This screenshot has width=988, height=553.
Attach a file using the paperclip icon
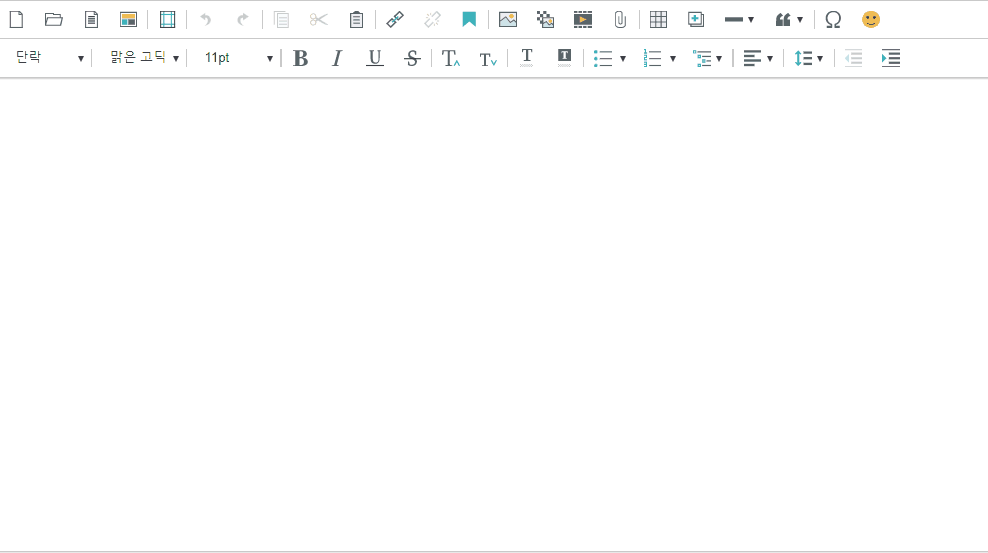click(620, 19)
